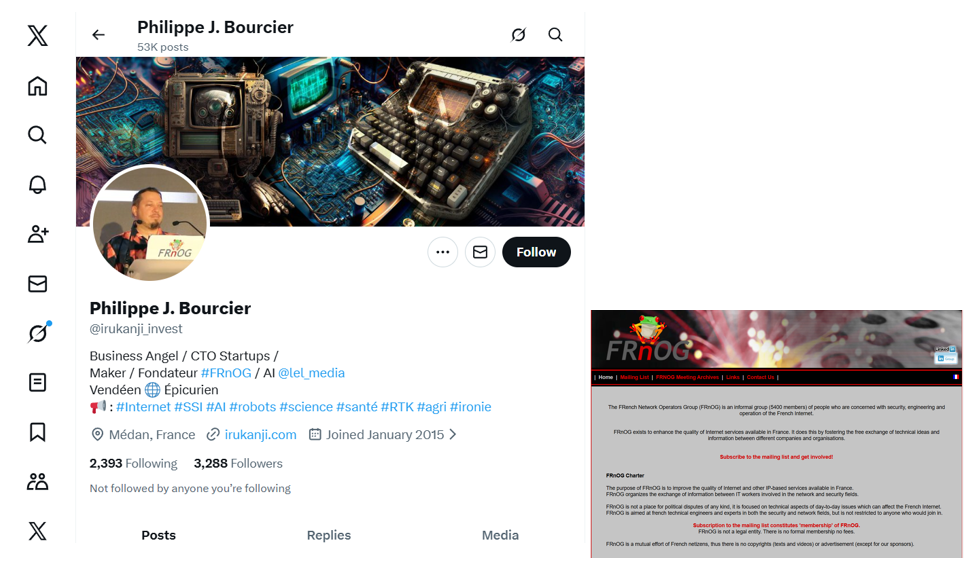The width and height of the screenshot is (972, 568).
Task: Open the Notifications bell icon
Action: tap(37, 184)
